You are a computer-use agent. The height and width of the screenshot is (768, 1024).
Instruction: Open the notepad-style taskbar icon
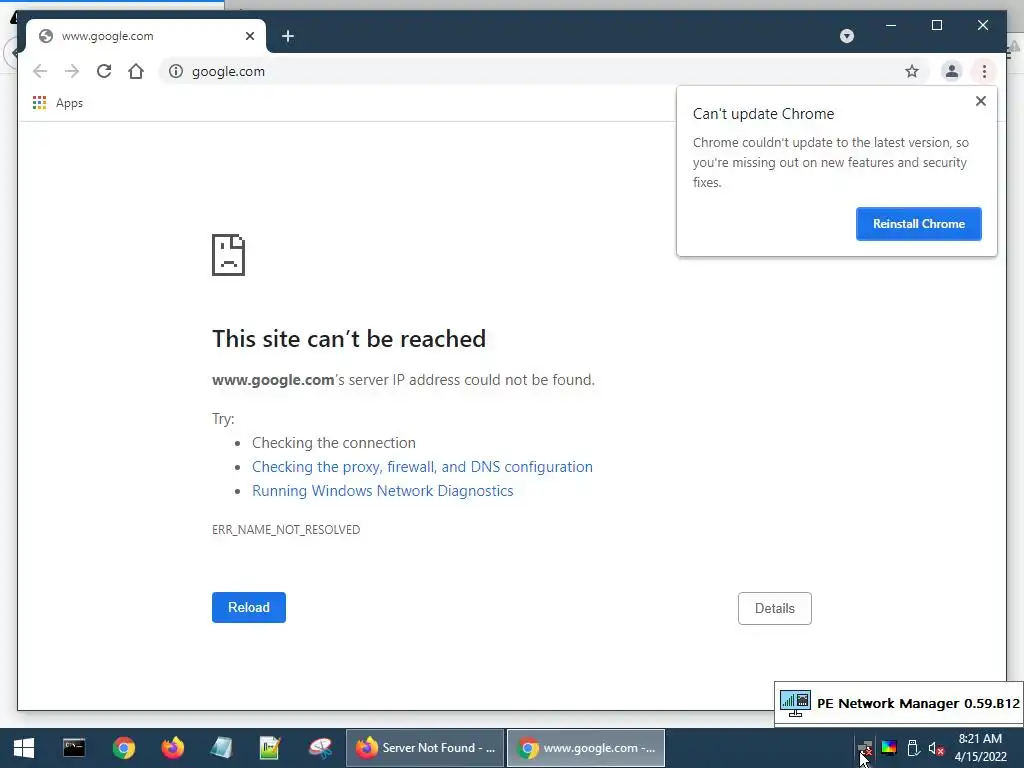pos(221,748)
